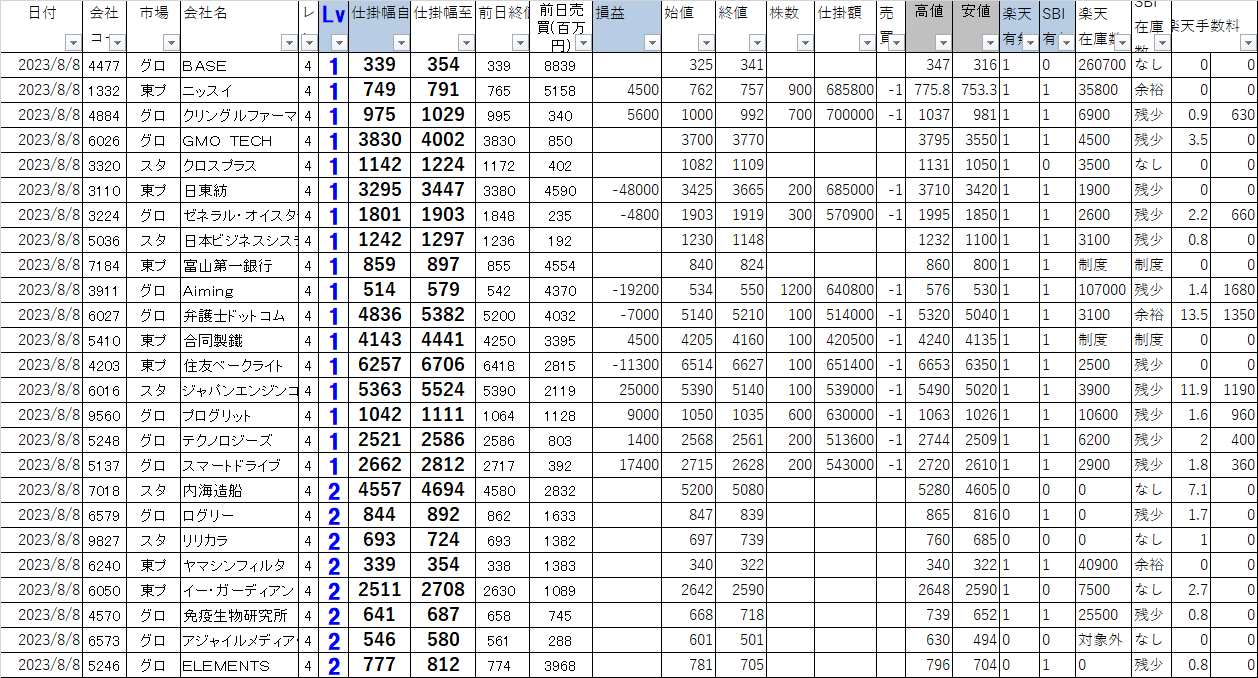Open the 始値 column filter dropdown
1258x678 pixels.
pyautogui.click(x=706, y=42)
